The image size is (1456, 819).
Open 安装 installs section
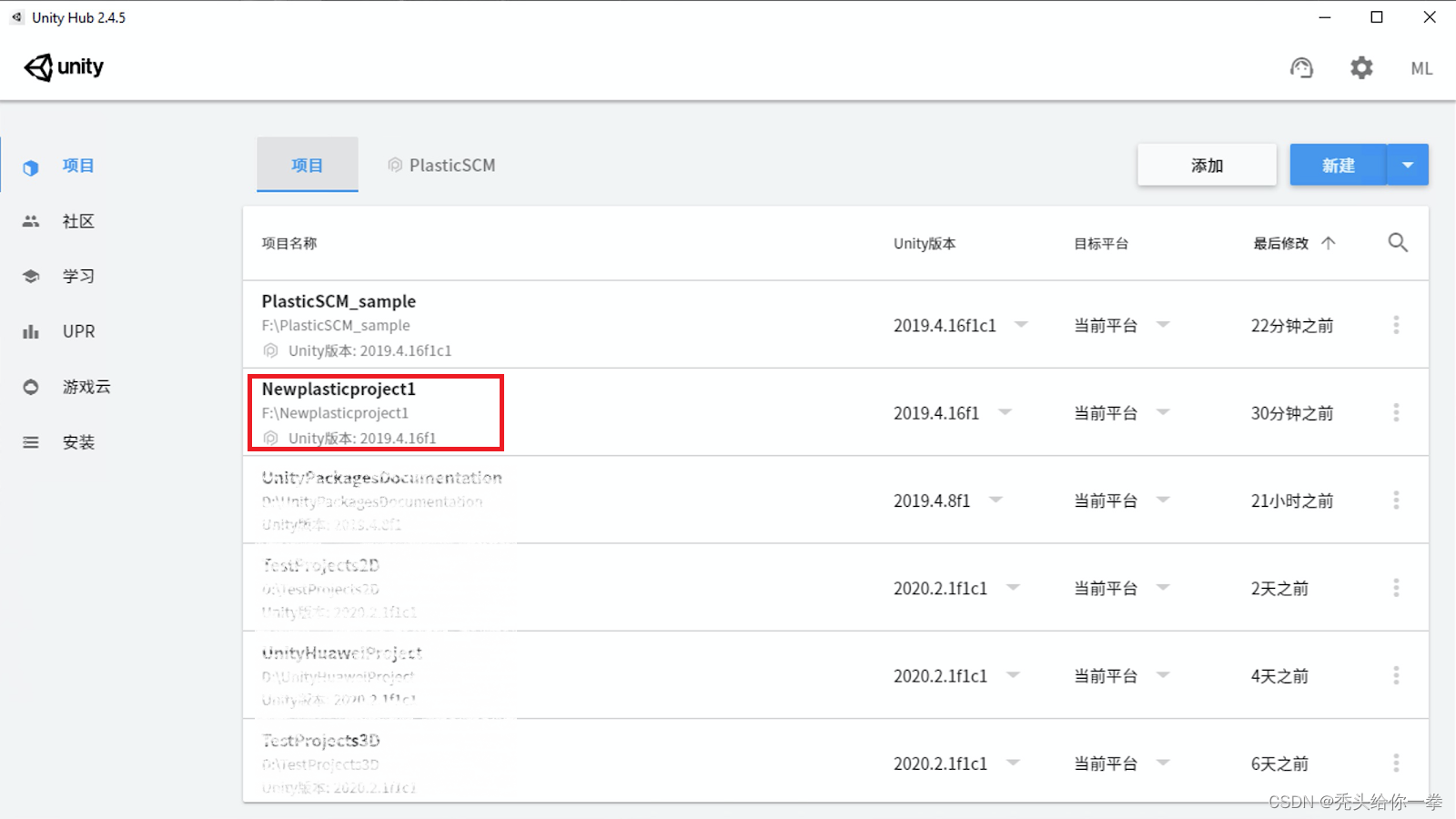coord(78,442)
